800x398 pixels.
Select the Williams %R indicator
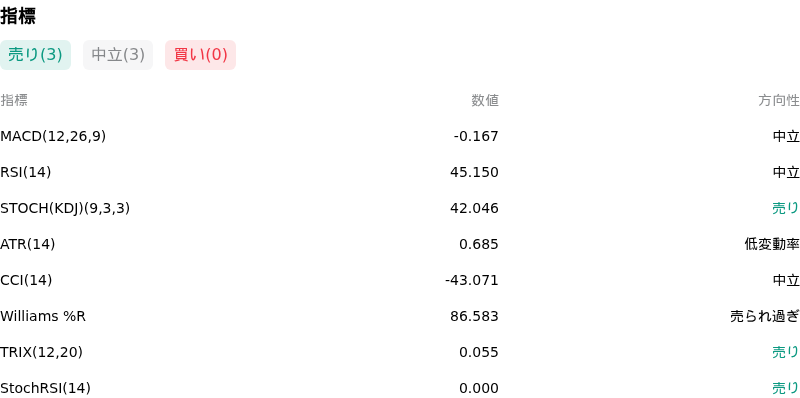click(43, 316)
